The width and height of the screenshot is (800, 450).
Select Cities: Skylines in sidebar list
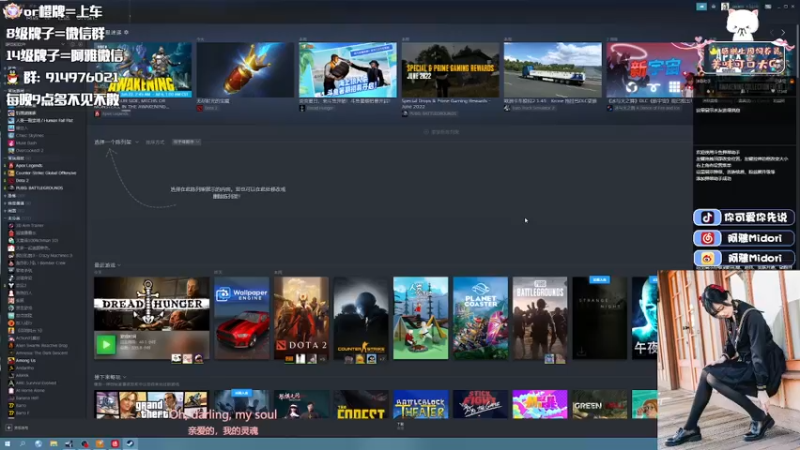coord(30,136)
